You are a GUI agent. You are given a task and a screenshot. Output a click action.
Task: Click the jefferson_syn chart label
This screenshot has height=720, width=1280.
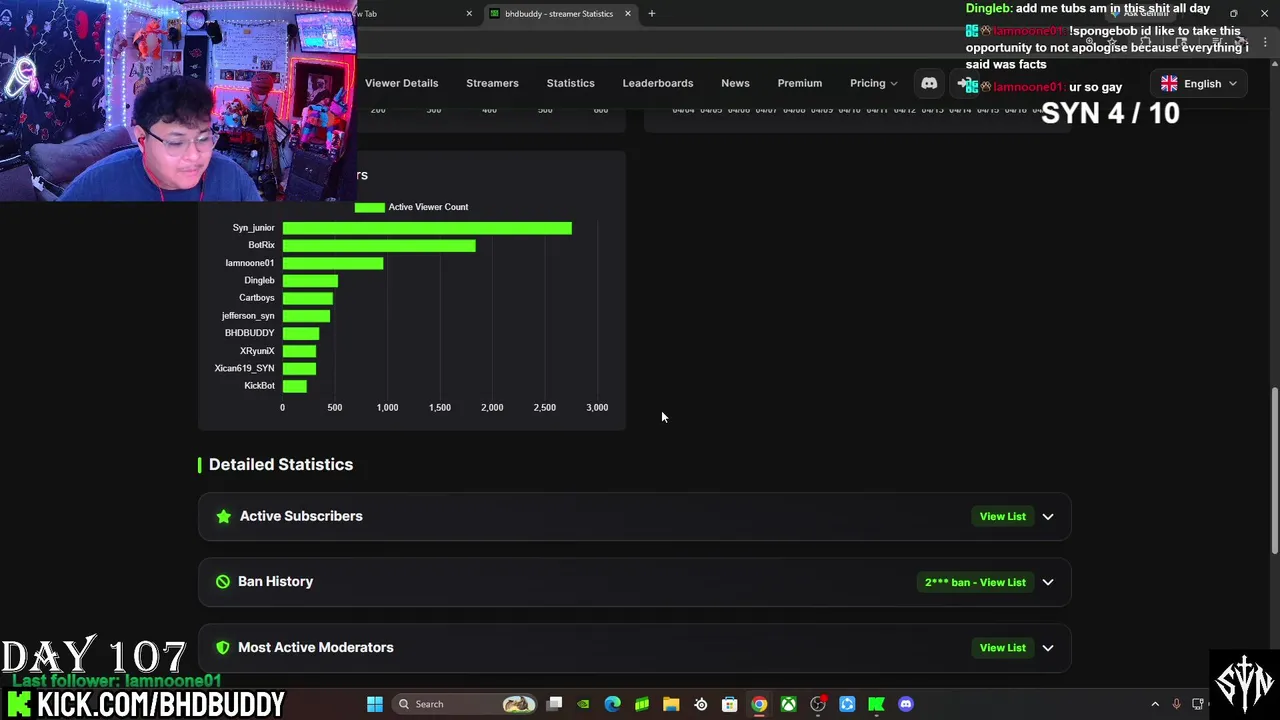(248, 316)
